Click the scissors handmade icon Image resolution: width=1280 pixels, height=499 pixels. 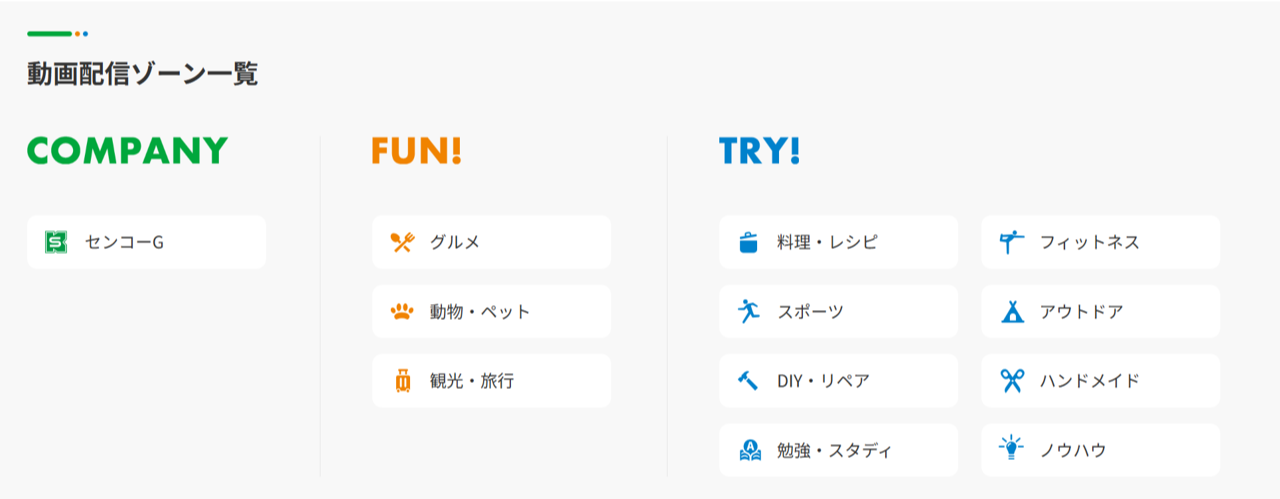click(x=1012, y=381)
